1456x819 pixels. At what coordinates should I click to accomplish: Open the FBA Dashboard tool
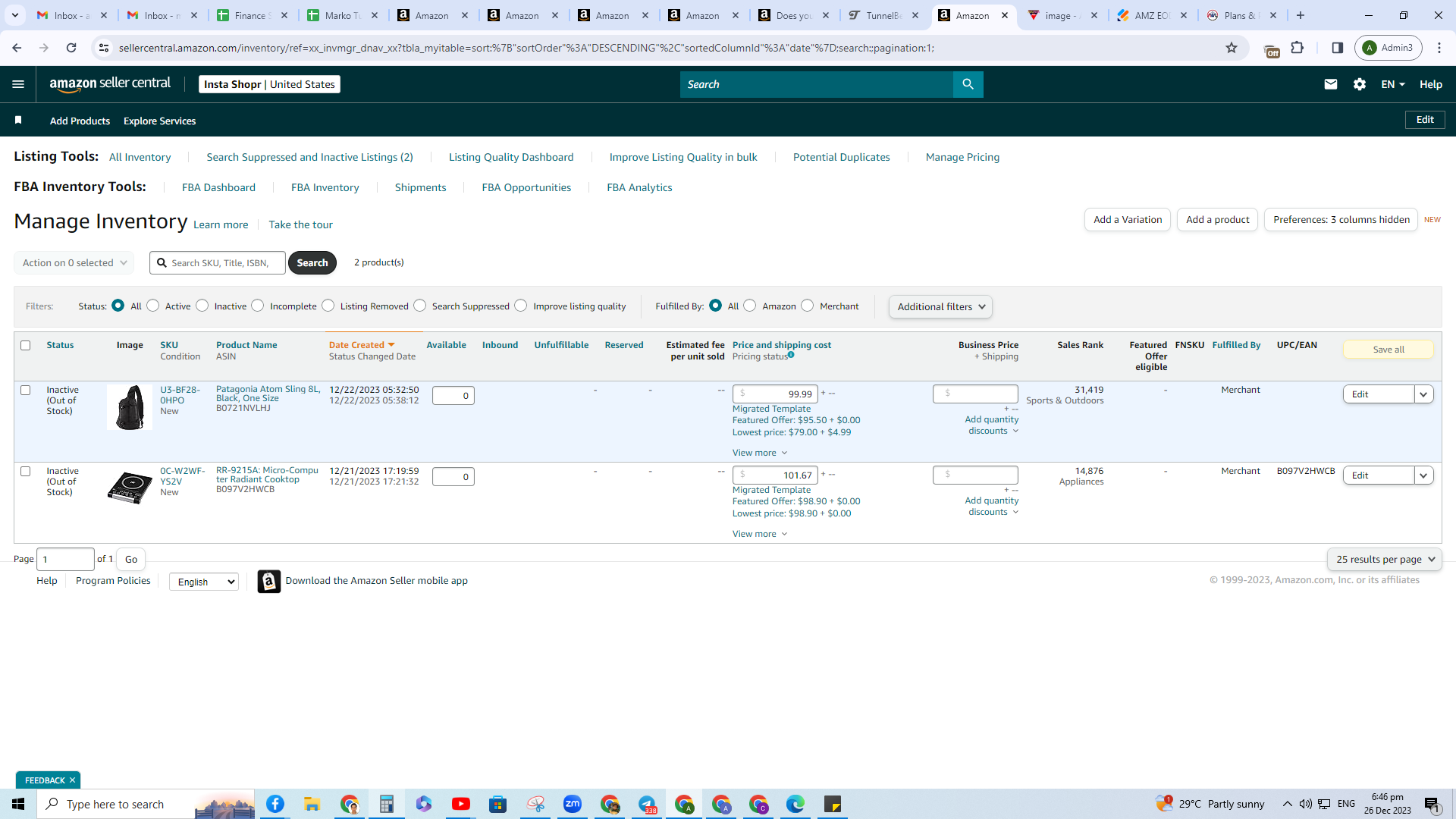tap(218, 187)
